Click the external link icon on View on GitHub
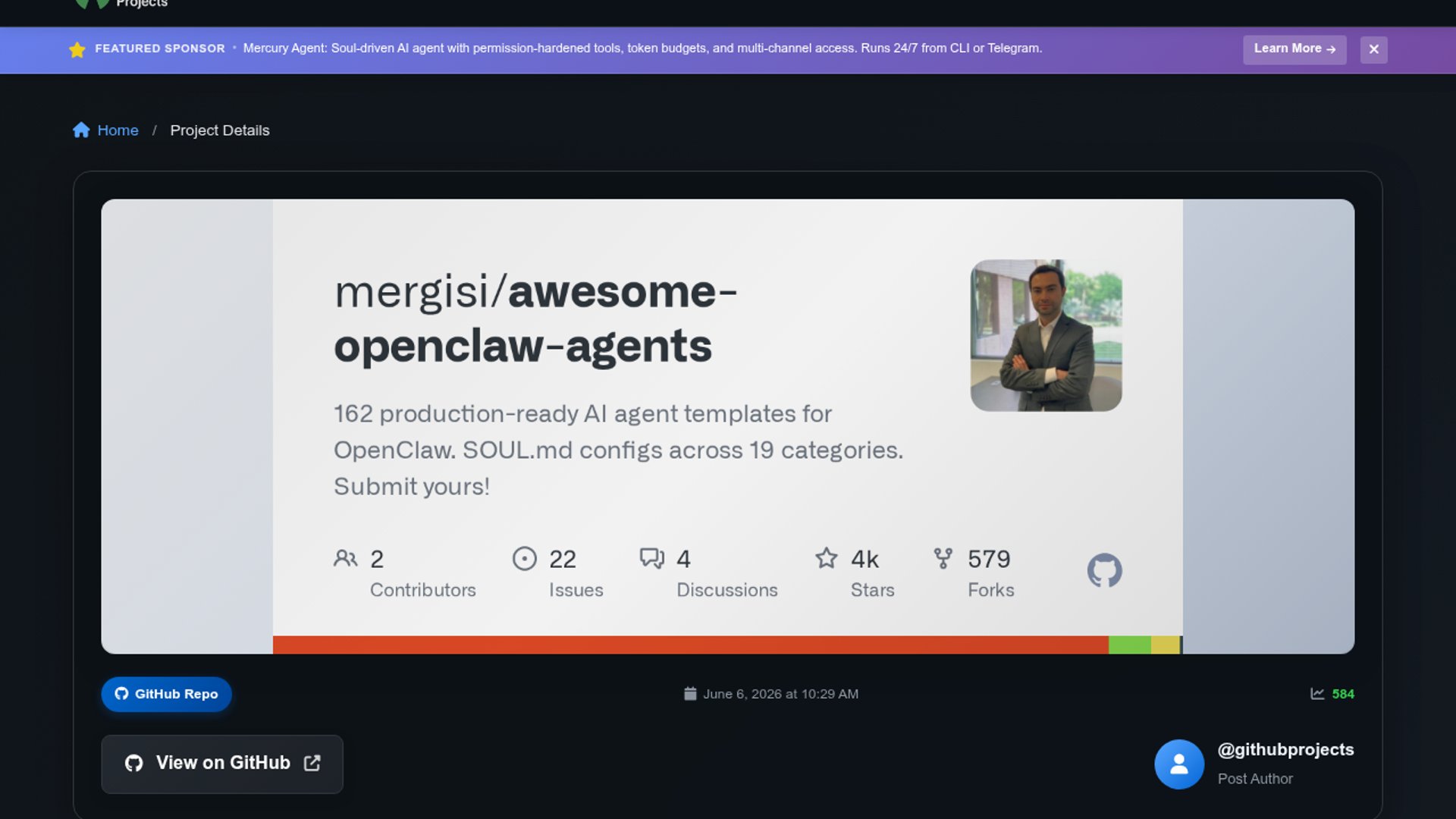The image size is (1456, 819). [x=312, y=763]
